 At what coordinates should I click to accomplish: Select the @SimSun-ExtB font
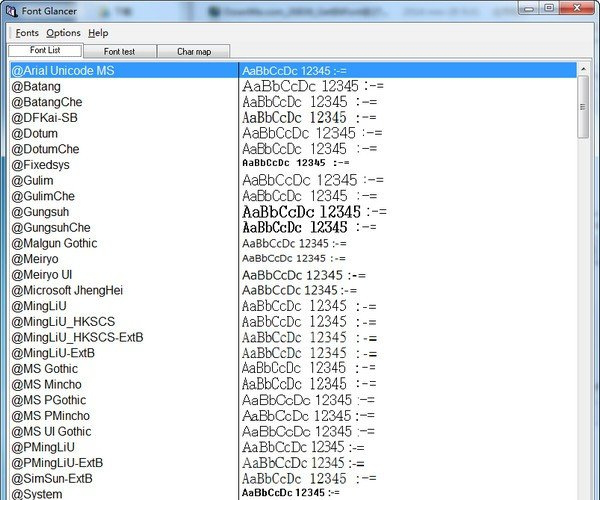(x=52, y=479)
